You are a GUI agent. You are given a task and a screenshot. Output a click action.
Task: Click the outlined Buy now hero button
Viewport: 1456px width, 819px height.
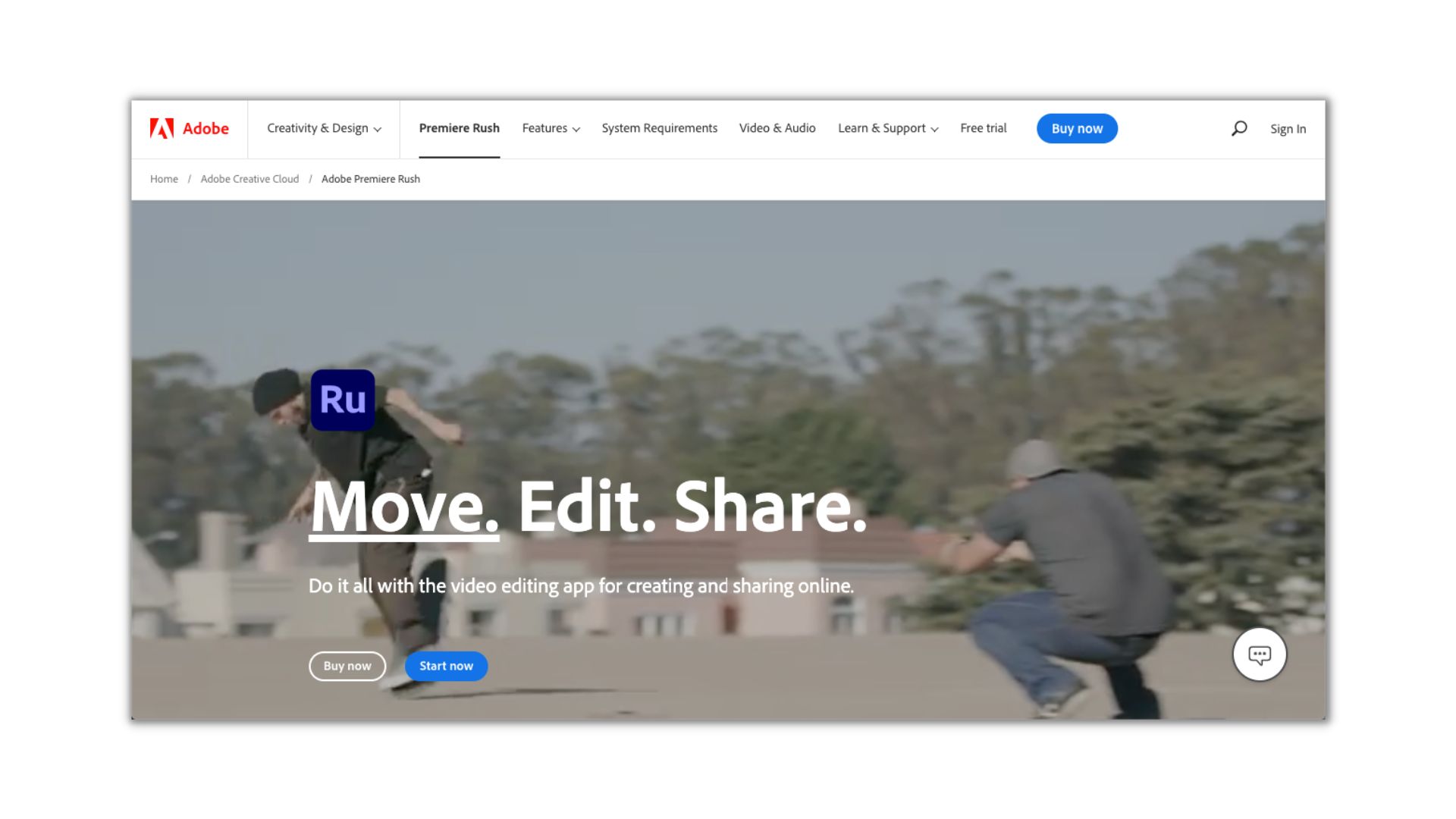(x=347, y=666)
